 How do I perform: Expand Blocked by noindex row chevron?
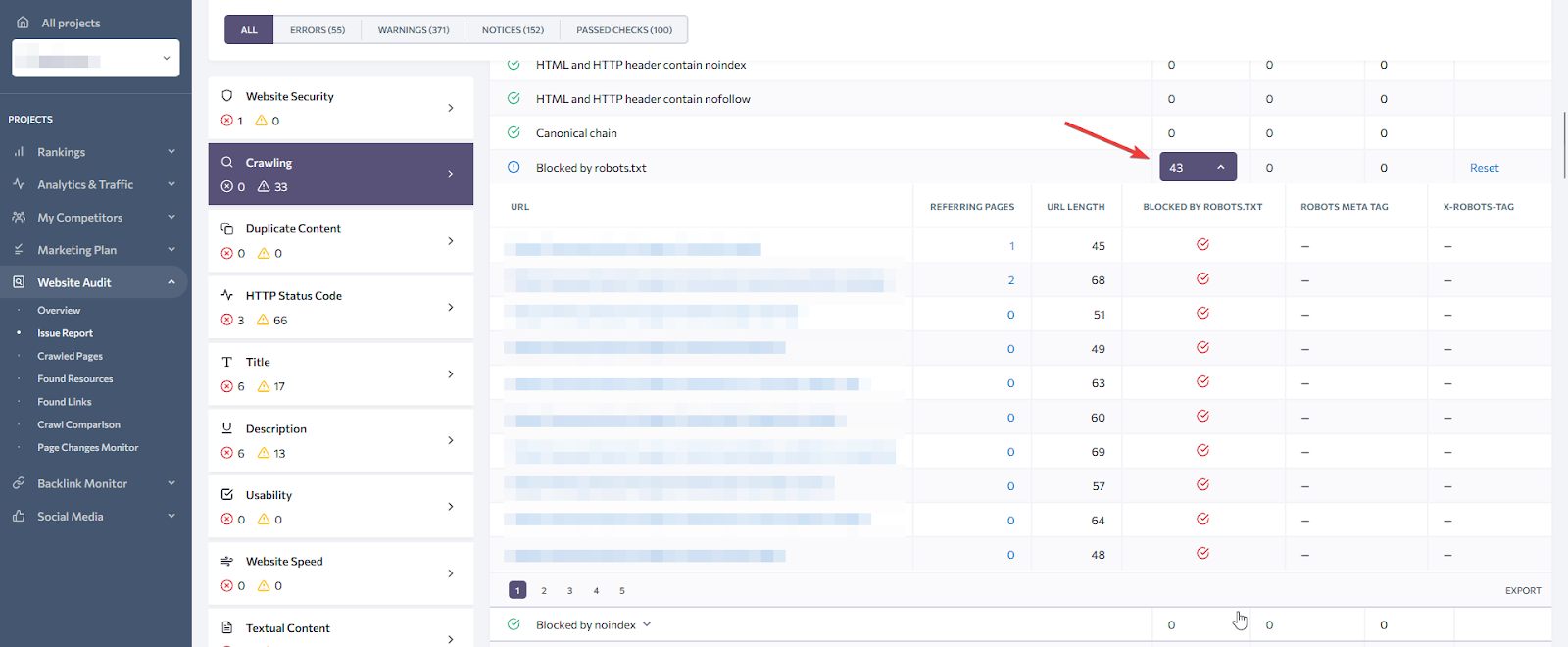pyautogui.click(x=647, y=624)
